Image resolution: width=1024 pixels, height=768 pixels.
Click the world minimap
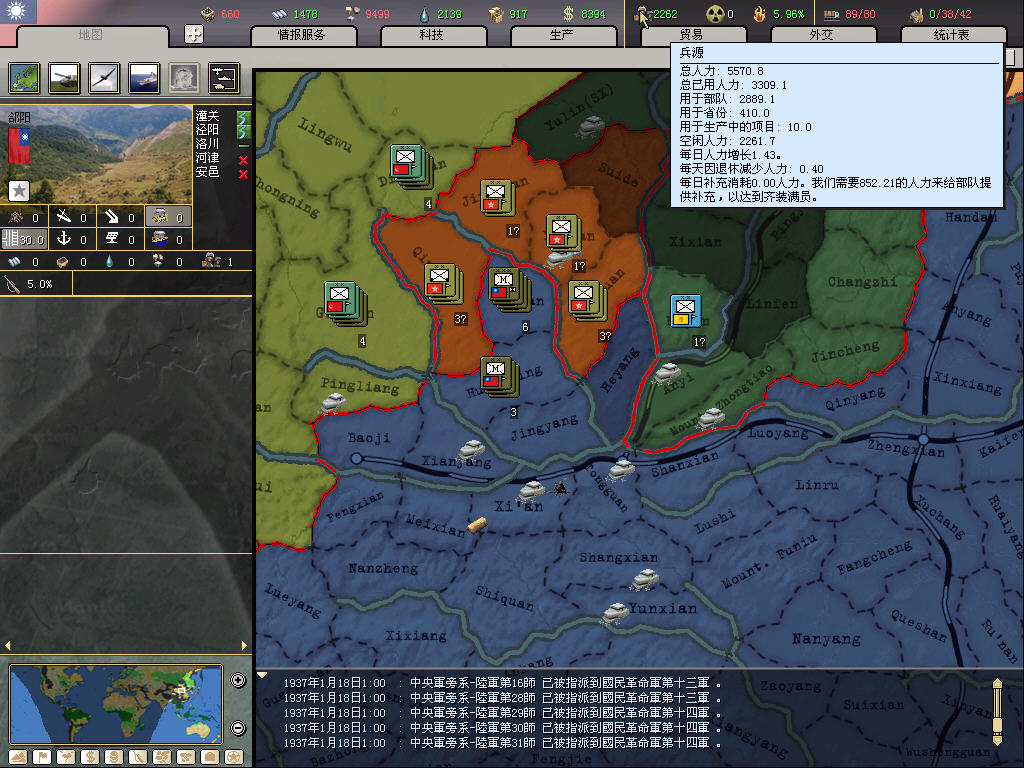coord(116,704)
